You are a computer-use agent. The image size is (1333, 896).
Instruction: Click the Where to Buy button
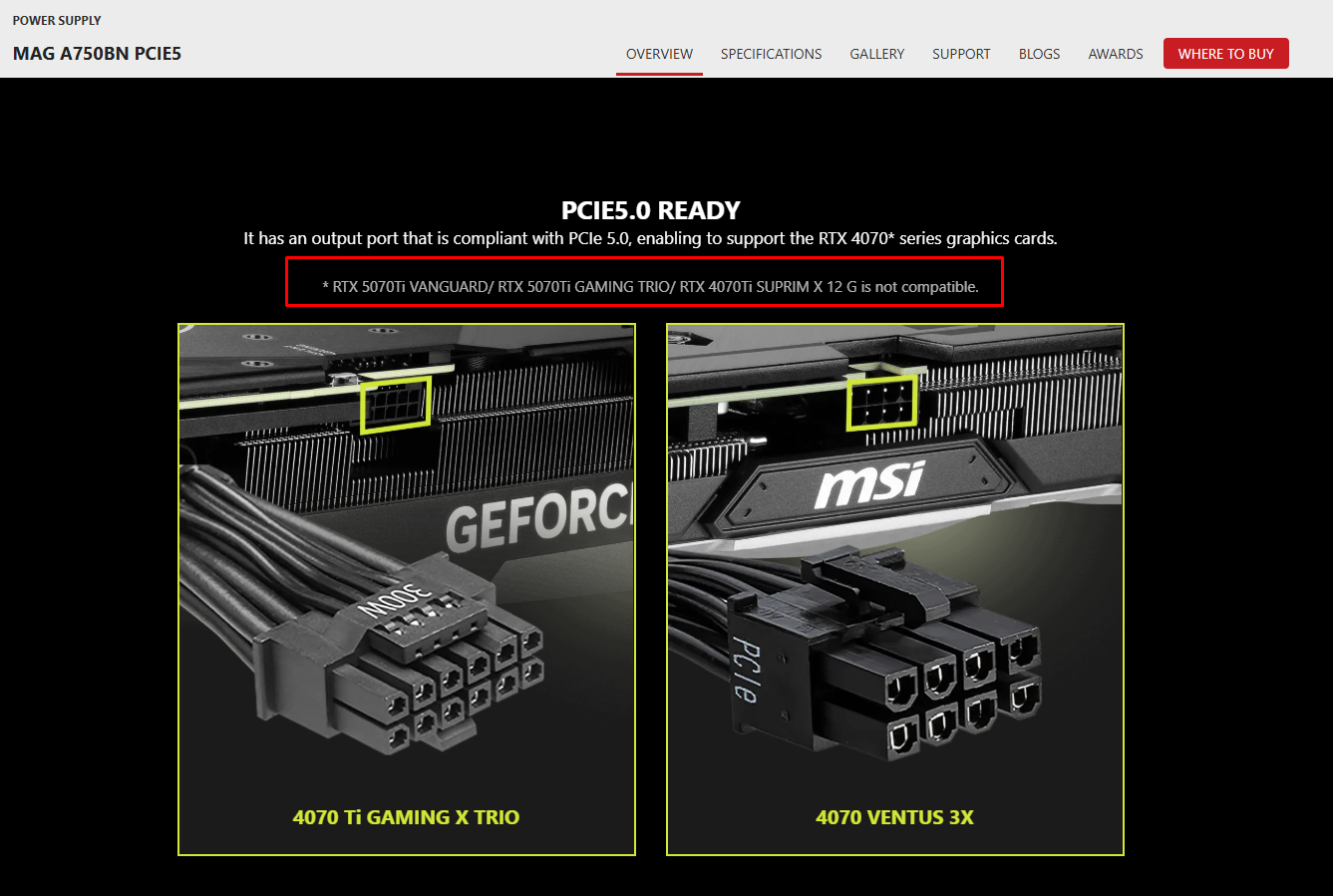coord(1225,54)
